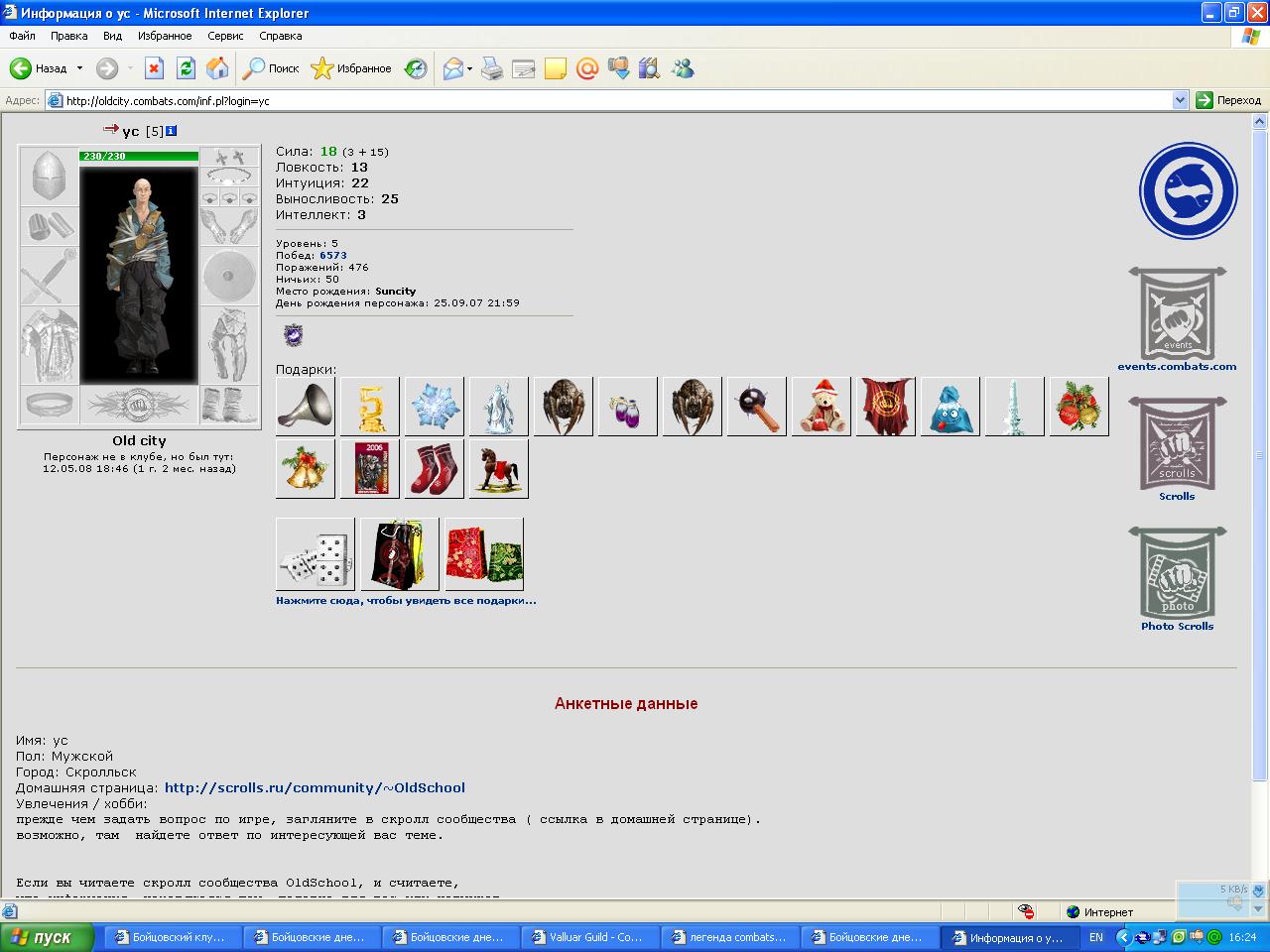Open the Back button history dropdown arrow

pos(79,68)
